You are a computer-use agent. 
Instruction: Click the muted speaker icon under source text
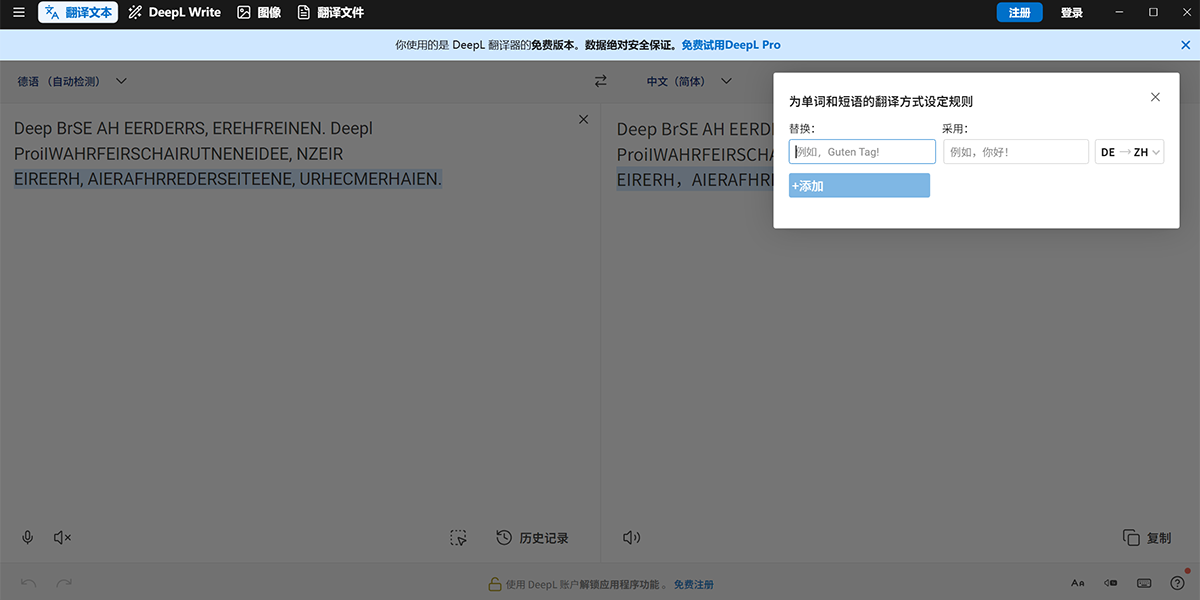tap(62, 538)
